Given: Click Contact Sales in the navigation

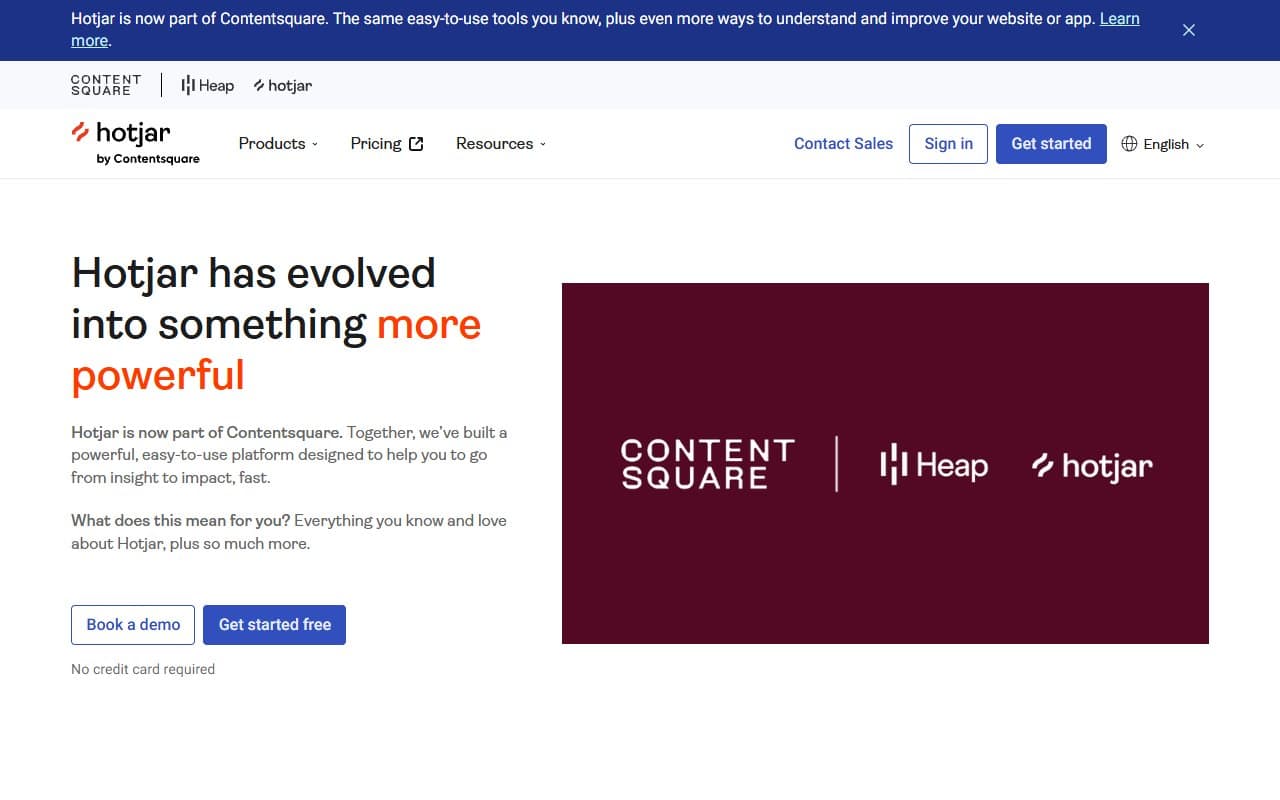Looking at the screenshot, I should click(843, 143).
